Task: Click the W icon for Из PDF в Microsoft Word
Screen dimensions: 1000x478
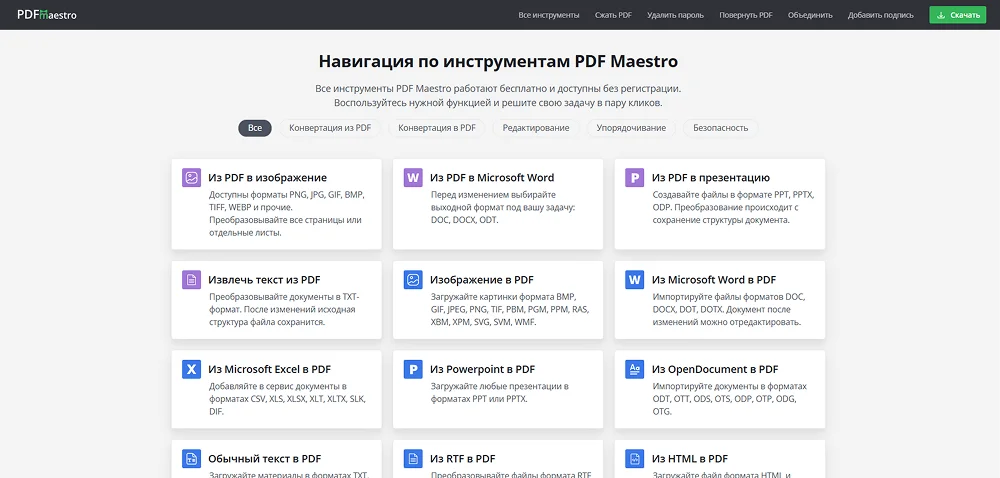Action: point(412,178)
